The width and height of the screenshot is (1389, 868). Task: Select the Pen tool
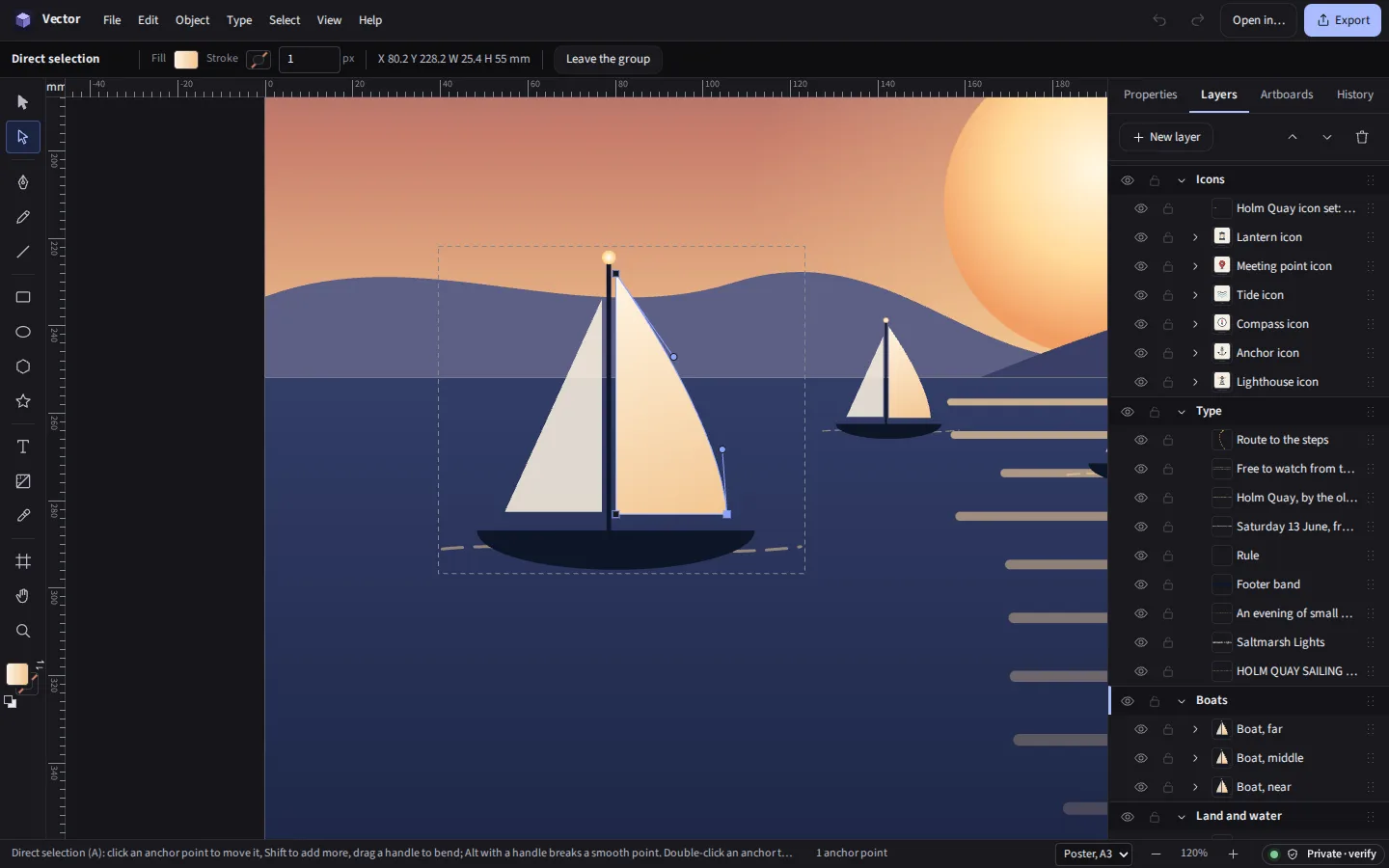tap(23, 182)
